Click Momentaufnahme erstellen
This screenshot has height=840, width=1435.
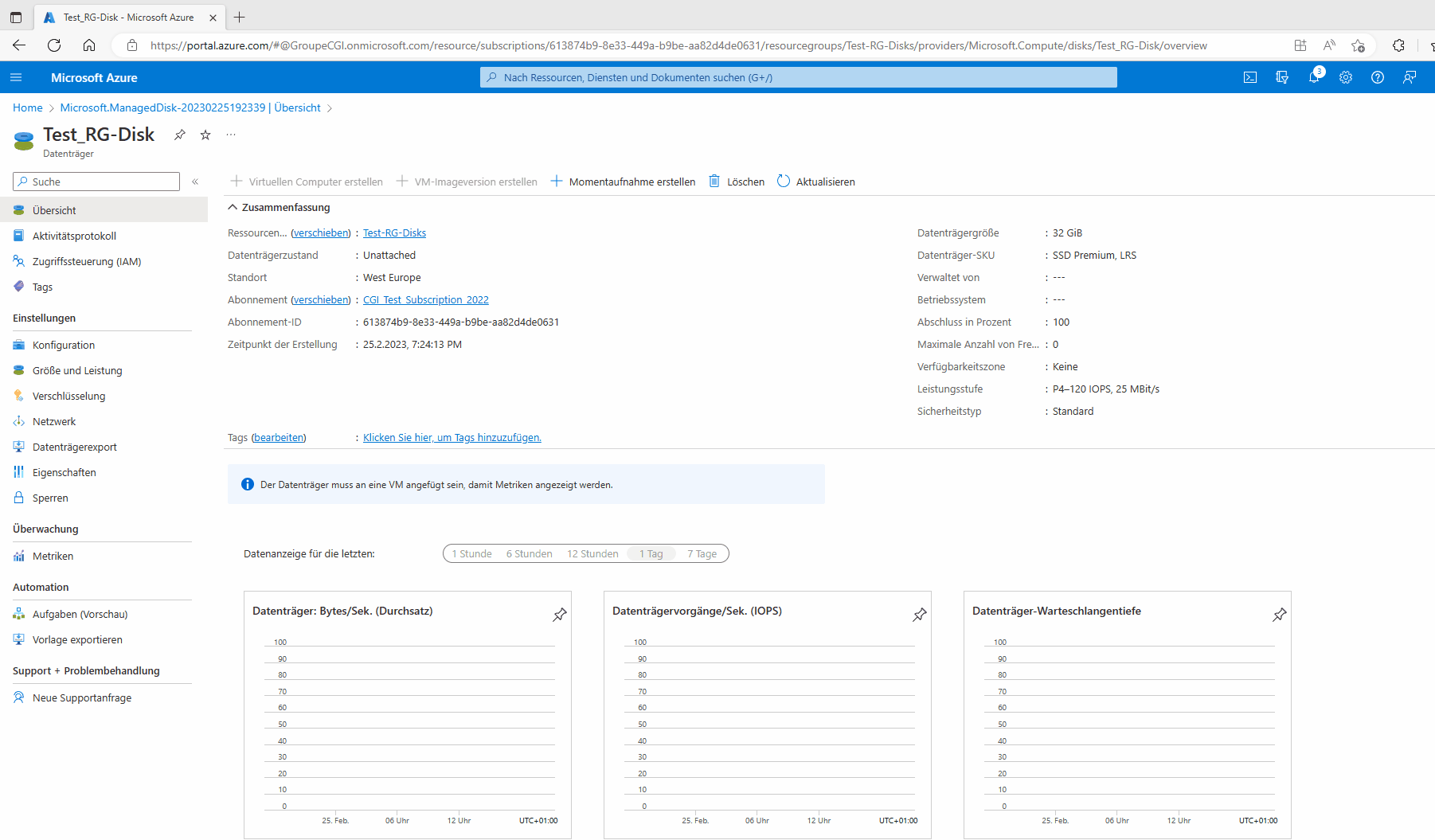click(623, 182)
